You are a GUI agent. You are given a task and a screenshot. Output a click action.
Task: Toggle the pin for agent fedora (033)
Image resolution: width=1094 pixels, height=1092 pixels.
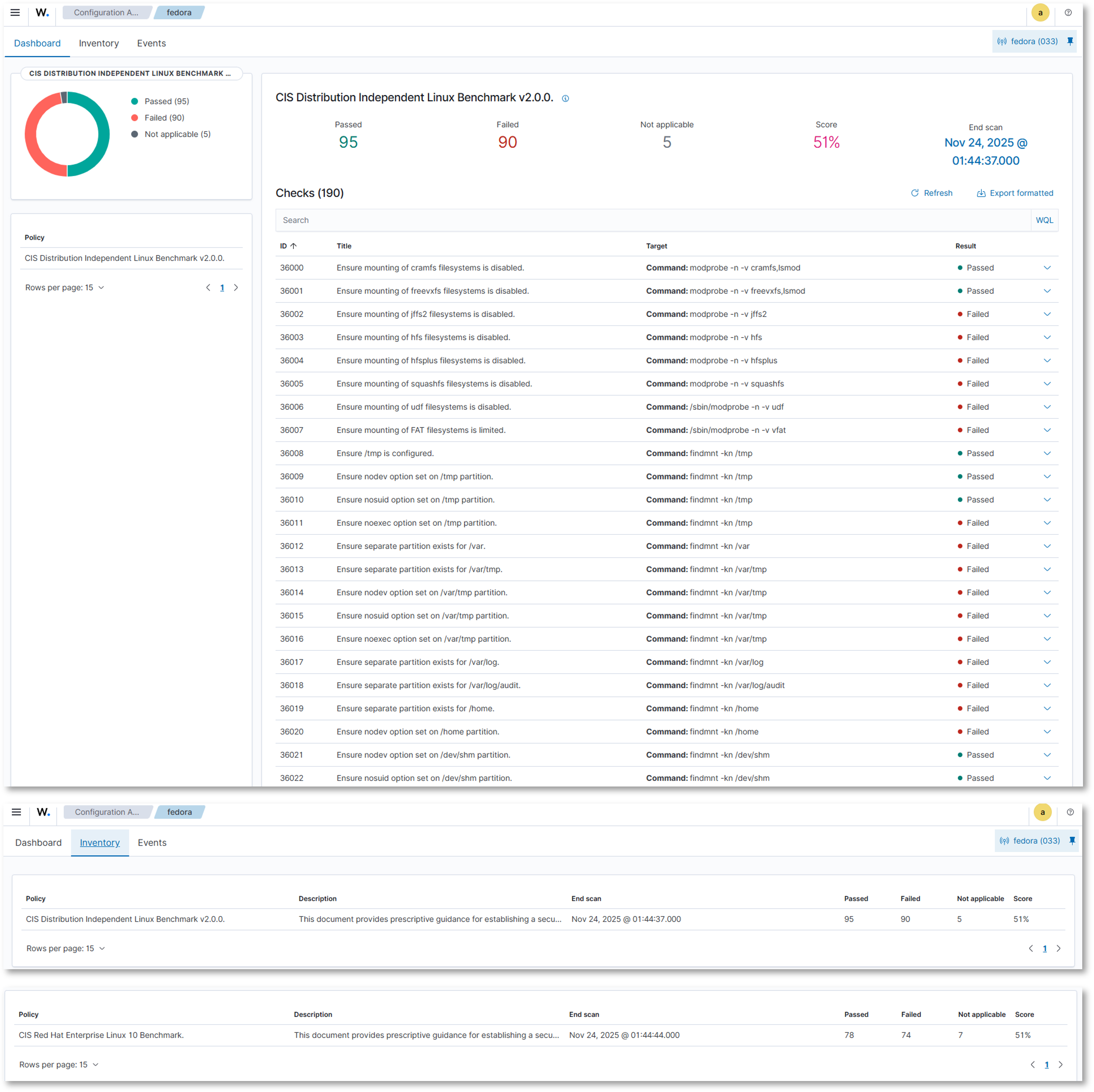pos(1070,41)
